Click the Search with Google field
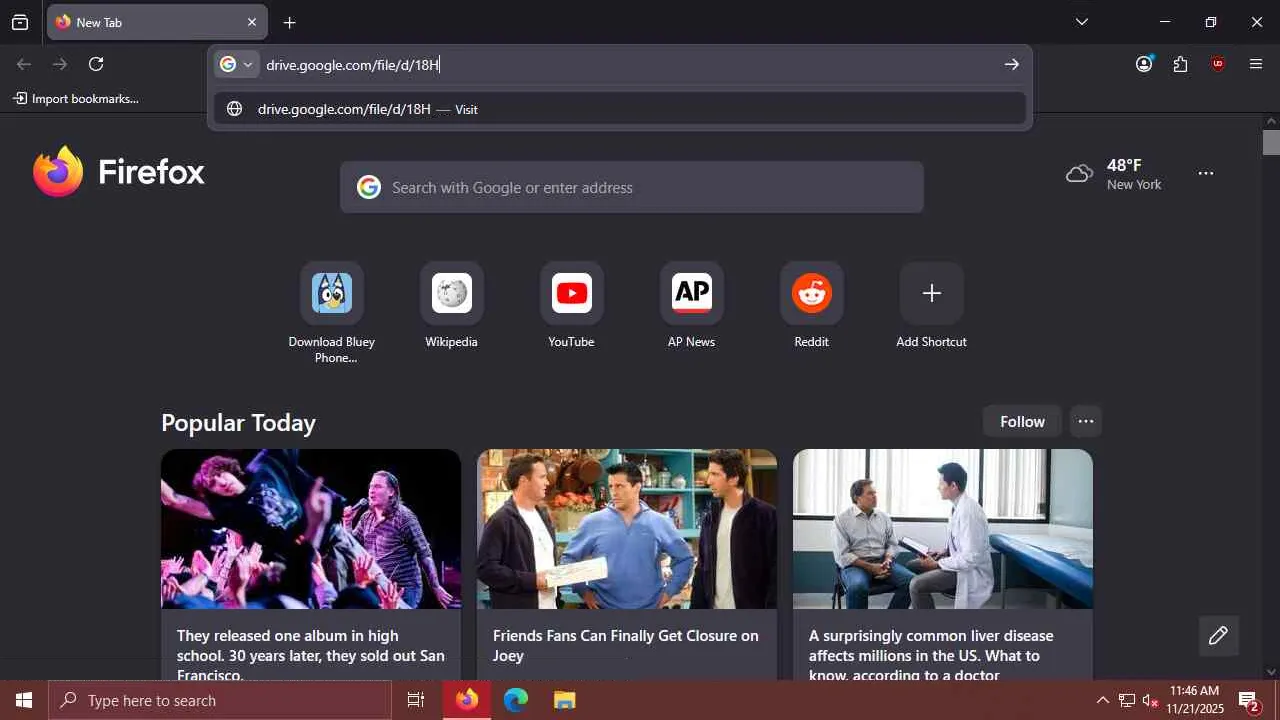This screenshot has height=720, width=1280. tap(632, 187)
